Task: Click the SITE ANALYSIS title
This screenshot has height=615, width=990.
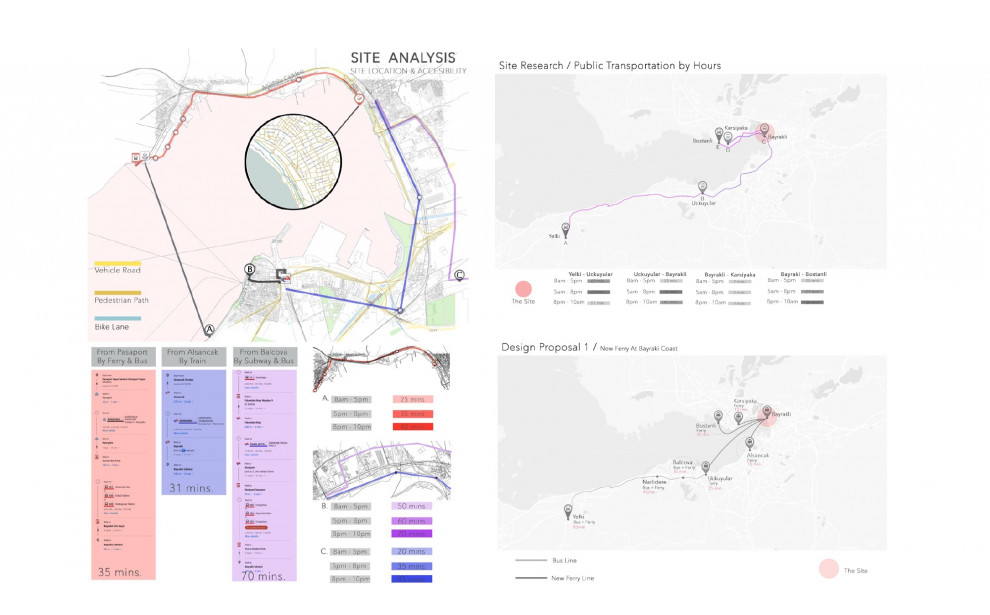Action: pos(403,58)
